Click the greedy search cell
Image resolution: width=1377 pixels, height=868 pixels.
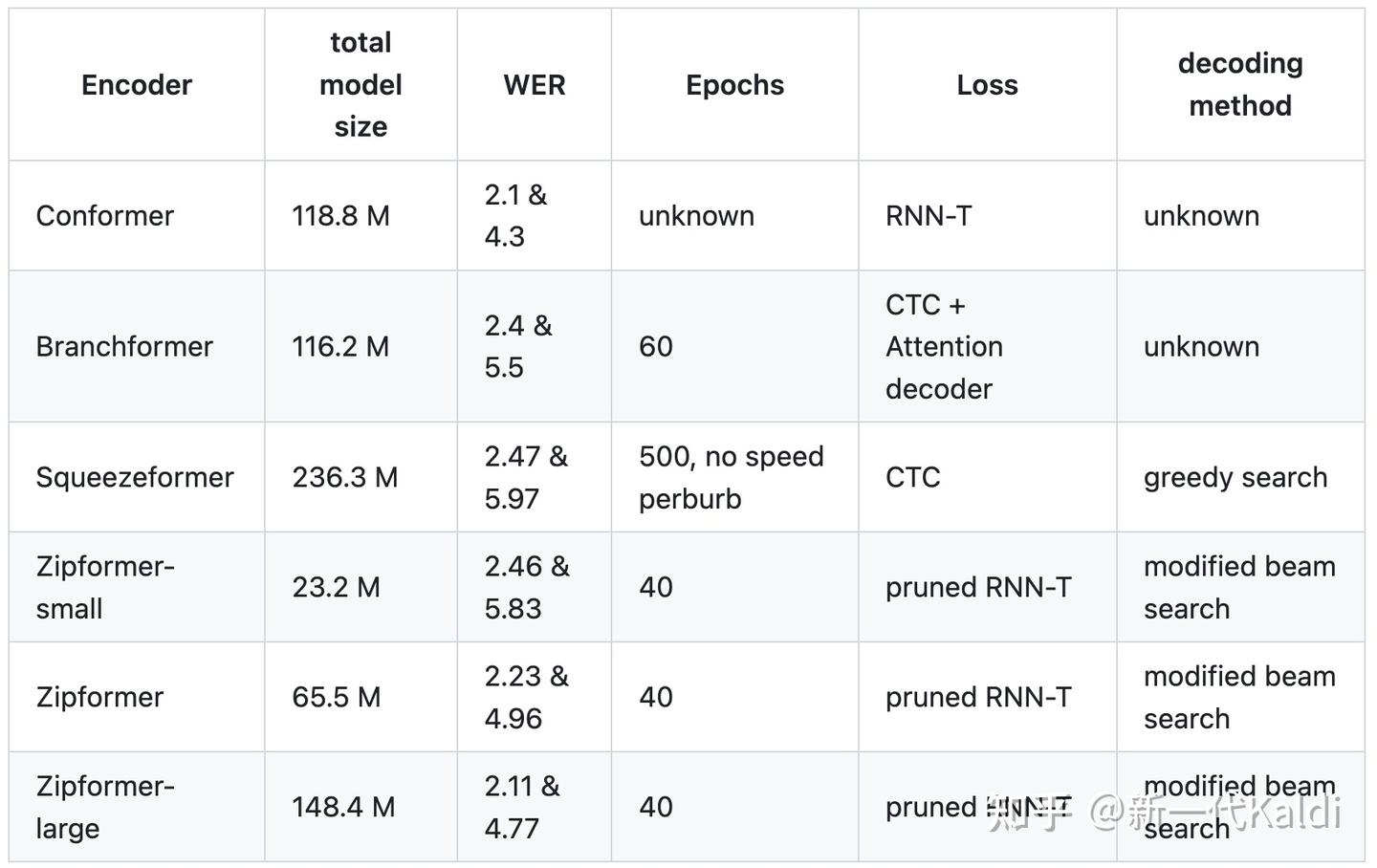1235,477
